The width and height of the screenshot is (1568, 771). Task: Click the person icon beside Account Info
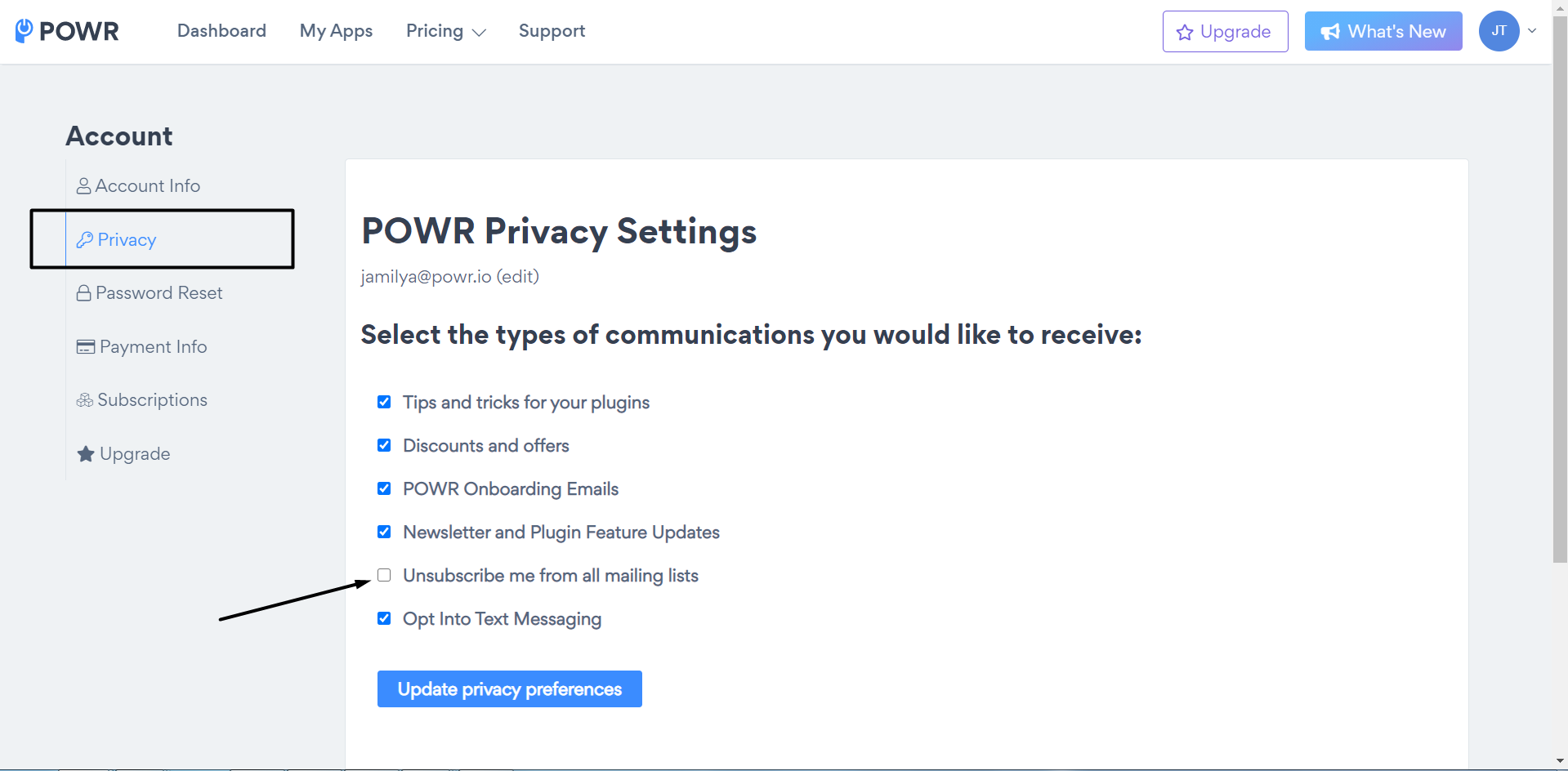coord(83,186)
